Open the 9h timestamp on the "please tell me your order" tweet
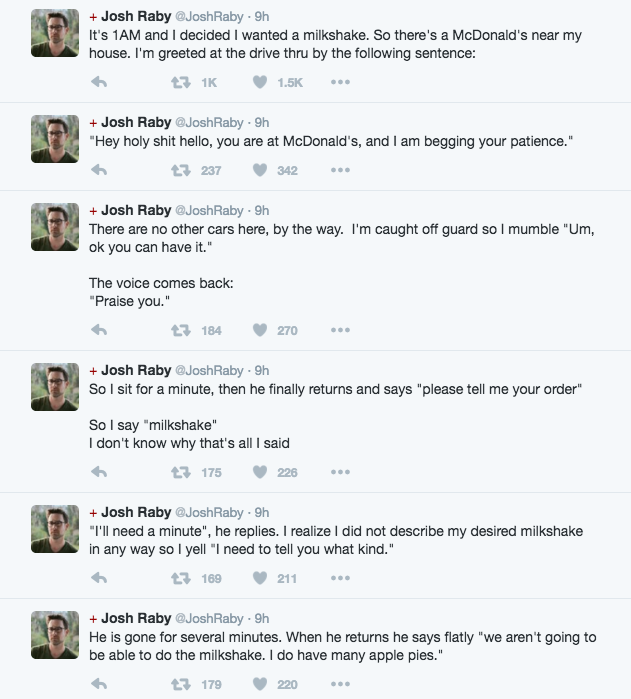Viewport: 631px width, 699px height. tap(262, 370)
